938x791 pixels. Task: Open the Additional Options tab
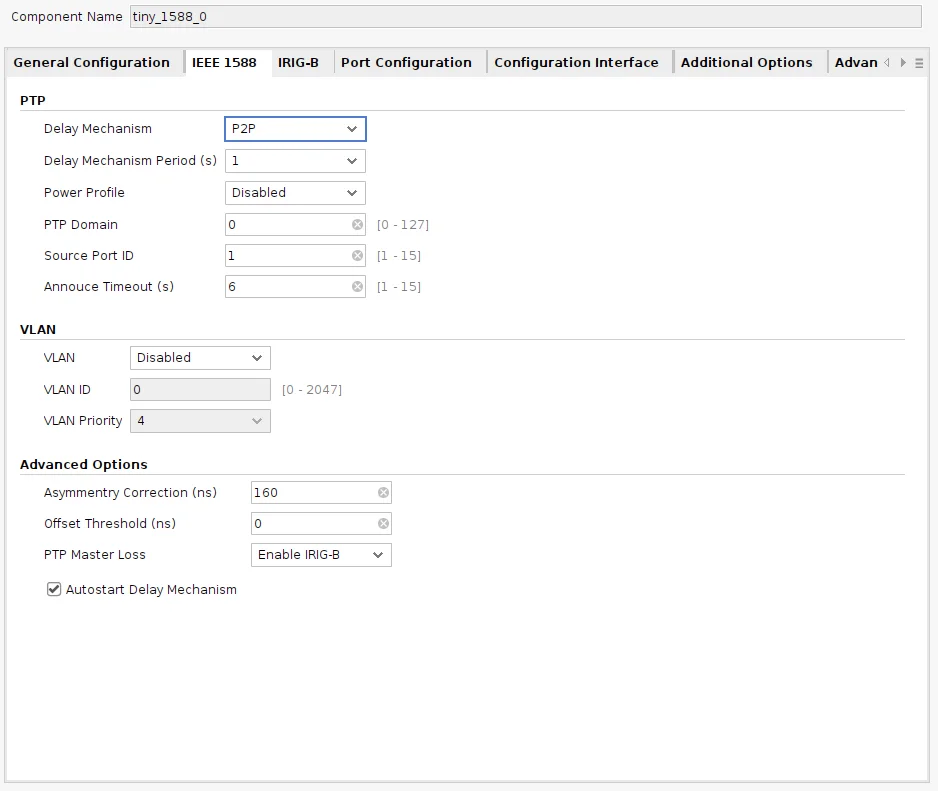tap(746, 62)
